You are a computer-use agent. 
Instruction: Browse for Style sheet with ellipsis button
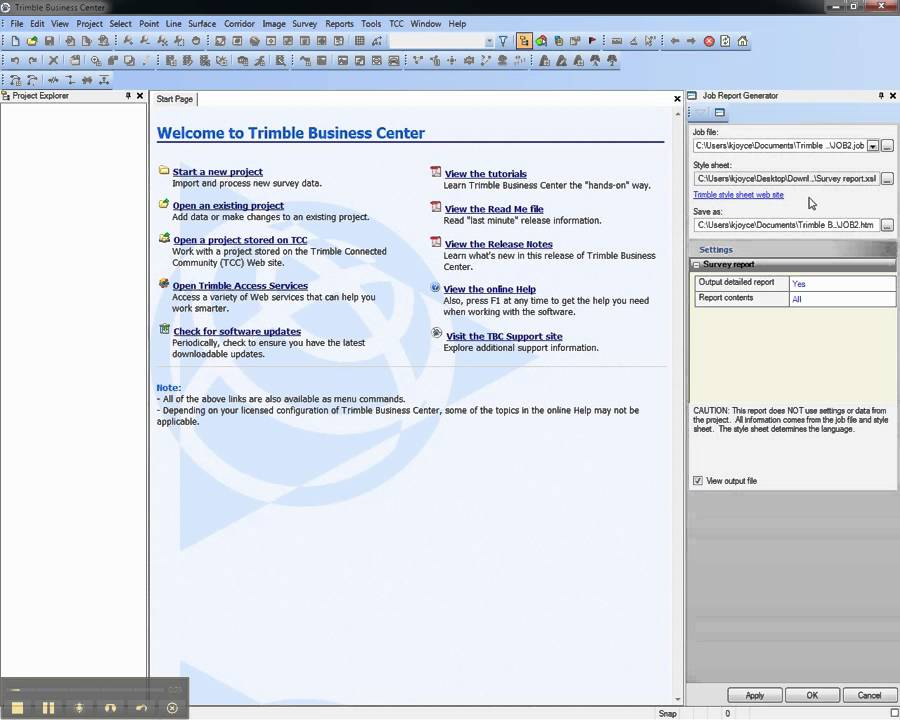click(x=887, y=179)
